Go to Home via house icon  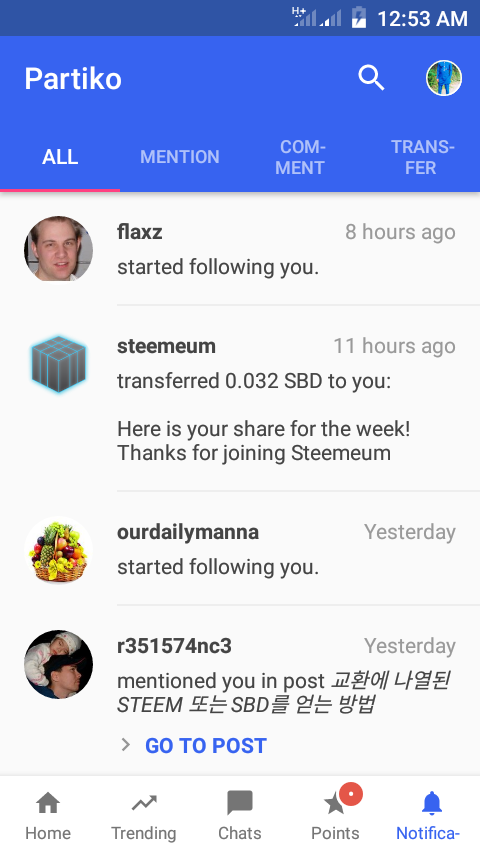point(48,803)
